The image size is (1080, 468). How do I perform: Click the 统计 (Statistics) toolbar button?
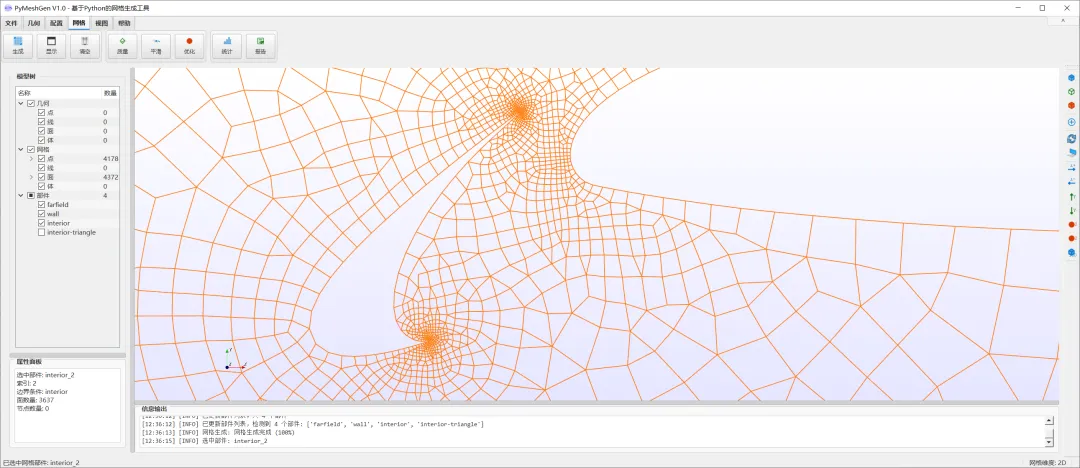[x=227, y=45]
